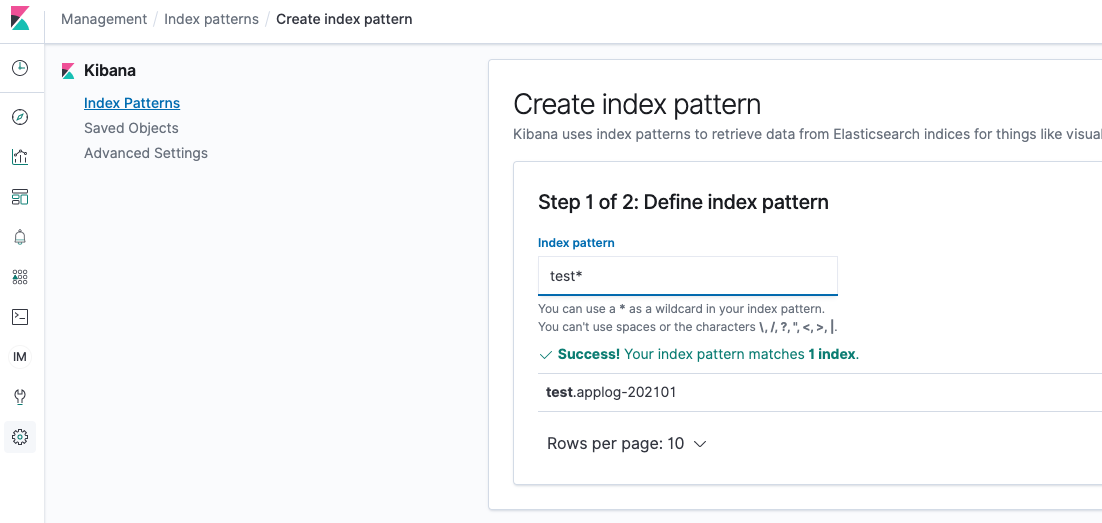Expand the Rows per page dropdown
This screenshot has width=1102, height=523.
point(627,444)
